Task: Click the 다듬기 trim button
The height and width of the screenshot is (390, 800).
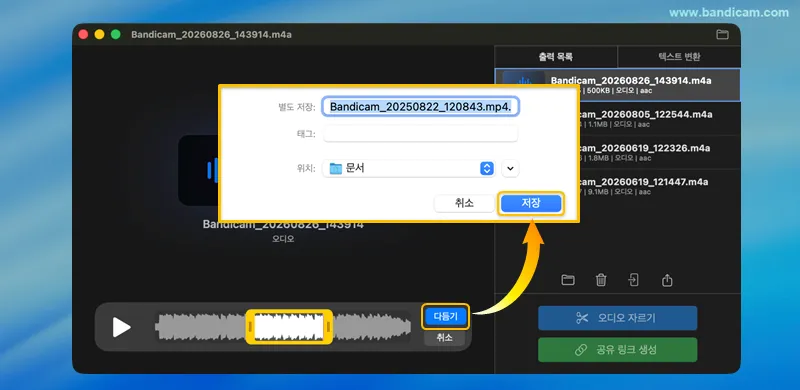Action: point(445,316)
